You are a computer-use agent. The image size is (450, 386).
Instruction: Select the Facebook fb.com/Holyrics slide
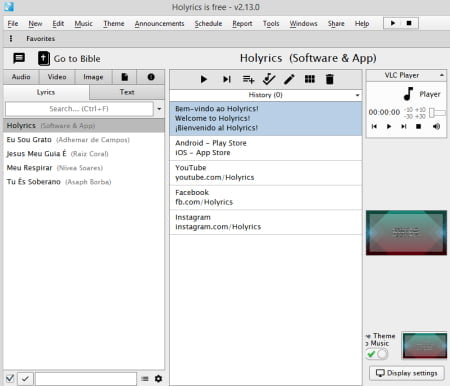(266, 197)
